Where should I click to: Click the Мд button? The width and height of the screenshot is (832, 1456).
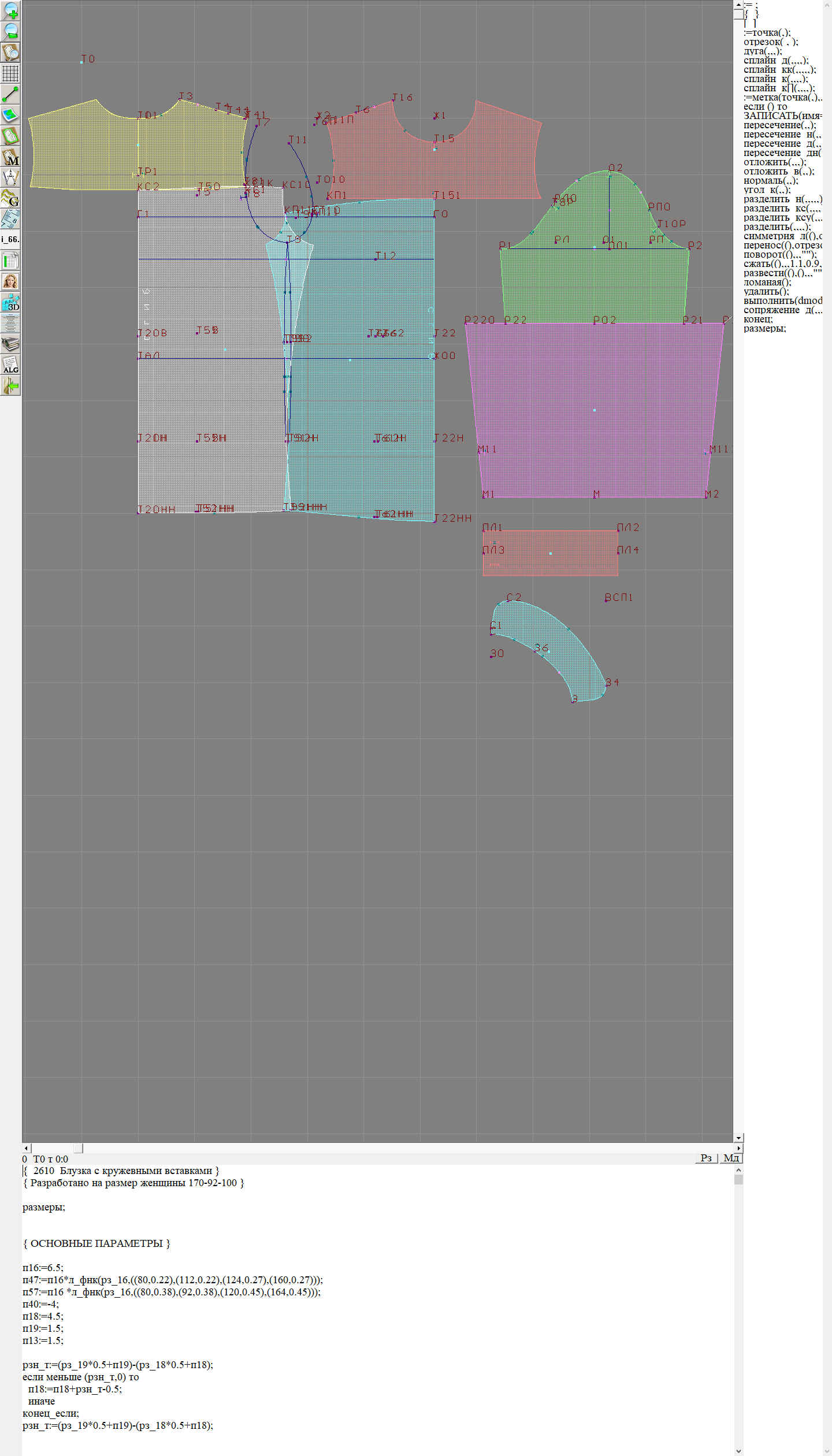[731, 1158]
